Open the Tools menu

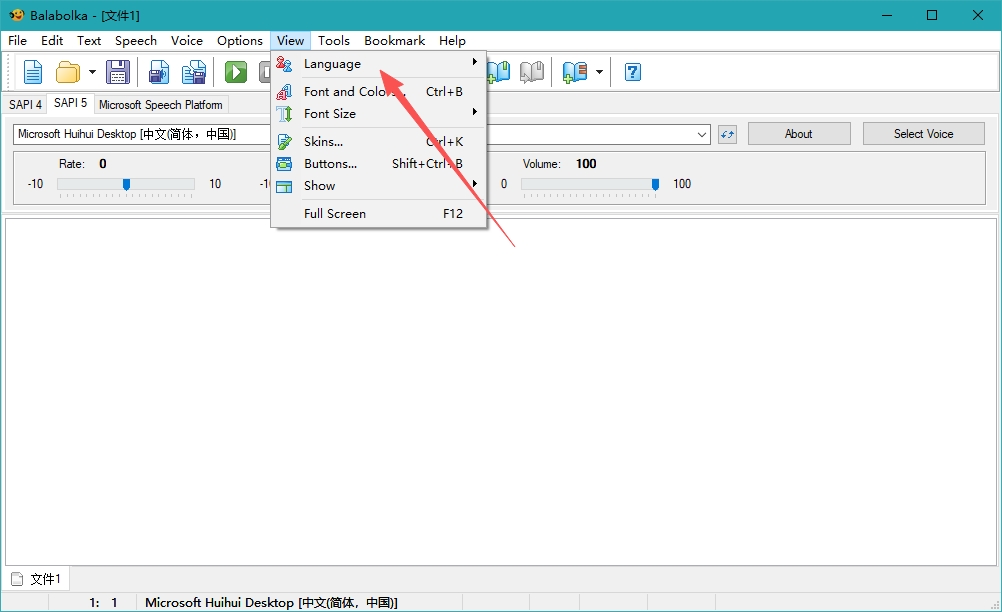point(334,40)
